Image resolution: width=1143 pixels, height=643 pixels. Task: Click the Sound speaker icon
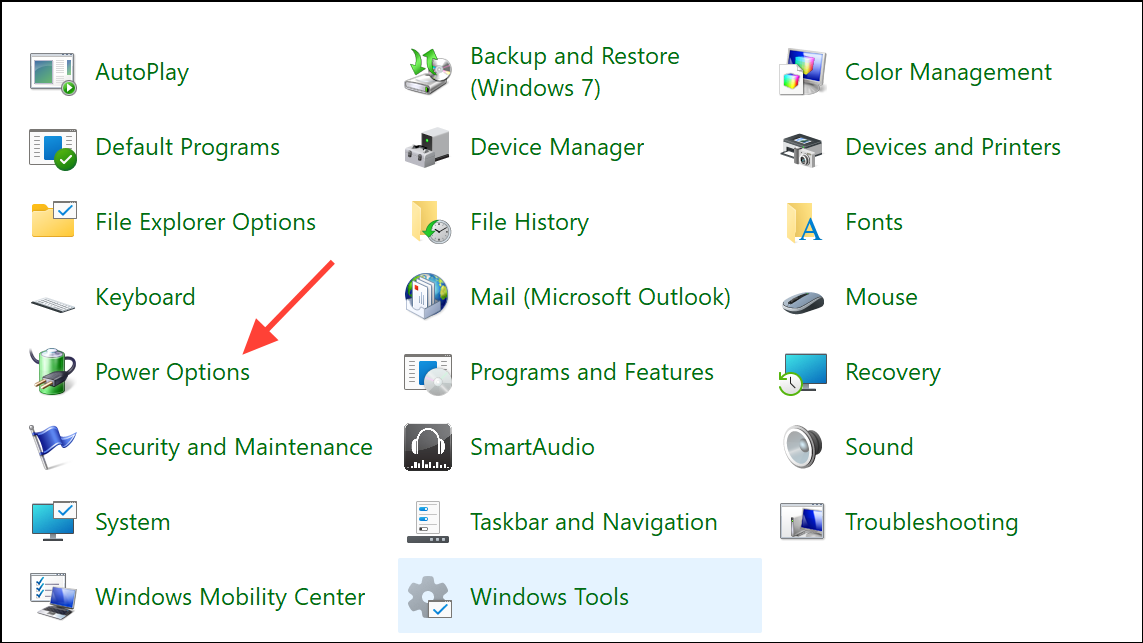803,447
